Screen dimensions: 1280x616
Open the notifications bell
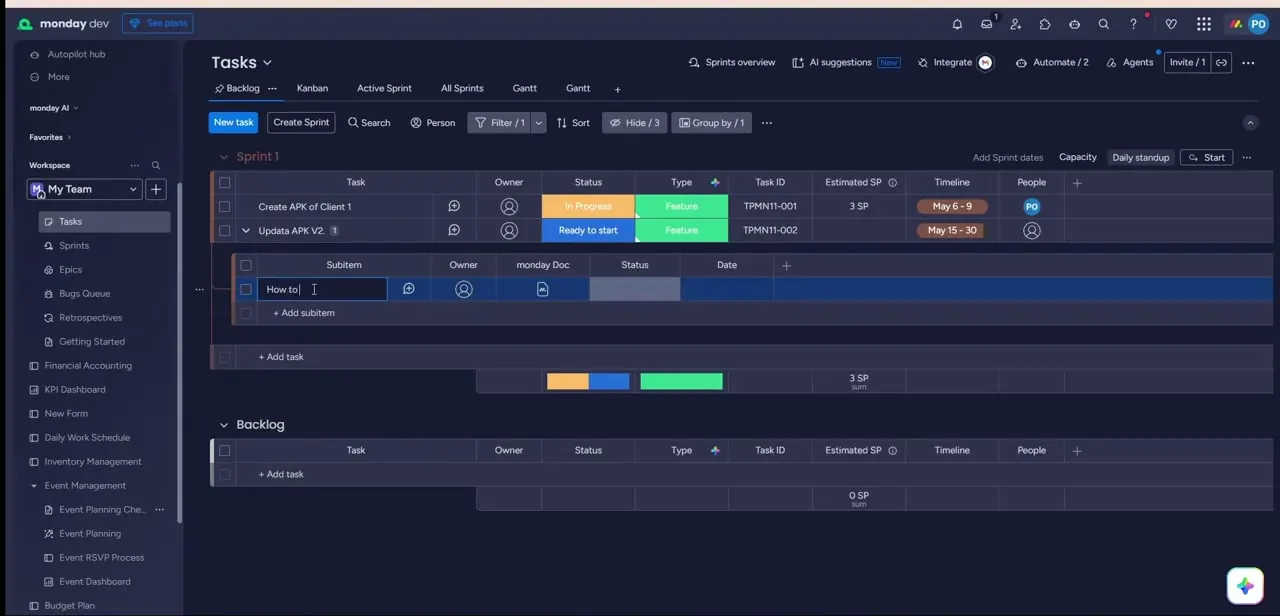pos(957,24)
